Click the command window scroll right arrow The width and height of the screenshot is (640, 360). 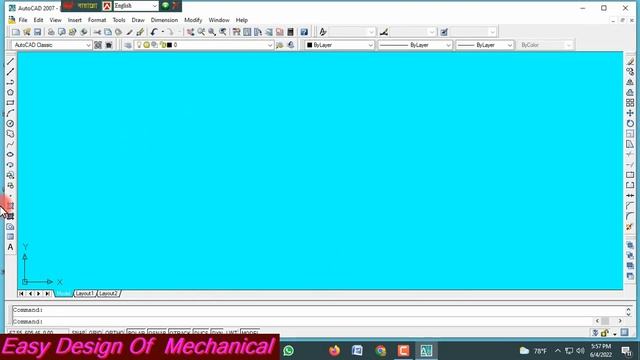click(x=620, y=321)
